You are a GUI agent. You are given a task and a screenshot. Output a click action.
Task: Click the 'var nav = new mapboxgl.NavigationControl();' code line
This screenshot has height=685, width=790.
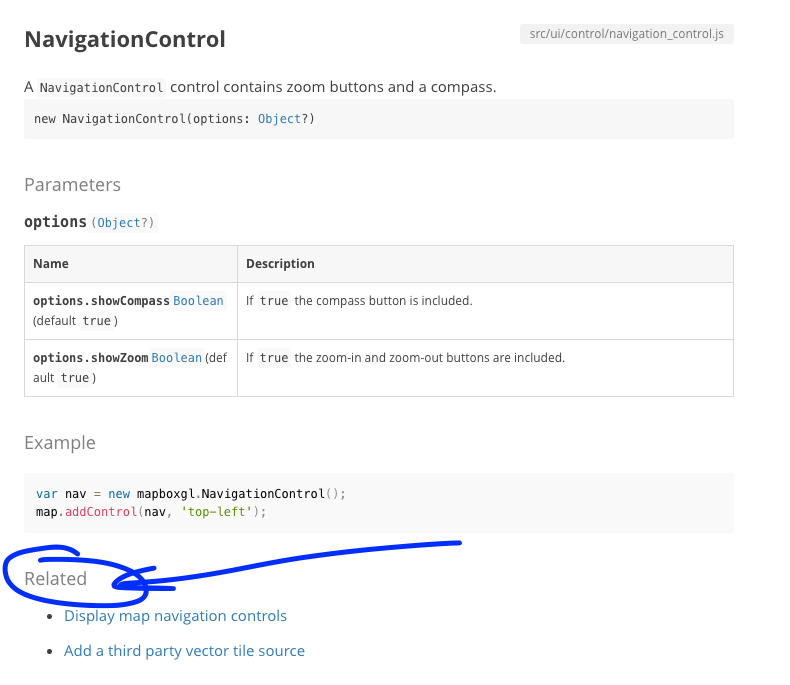(191, 494)
